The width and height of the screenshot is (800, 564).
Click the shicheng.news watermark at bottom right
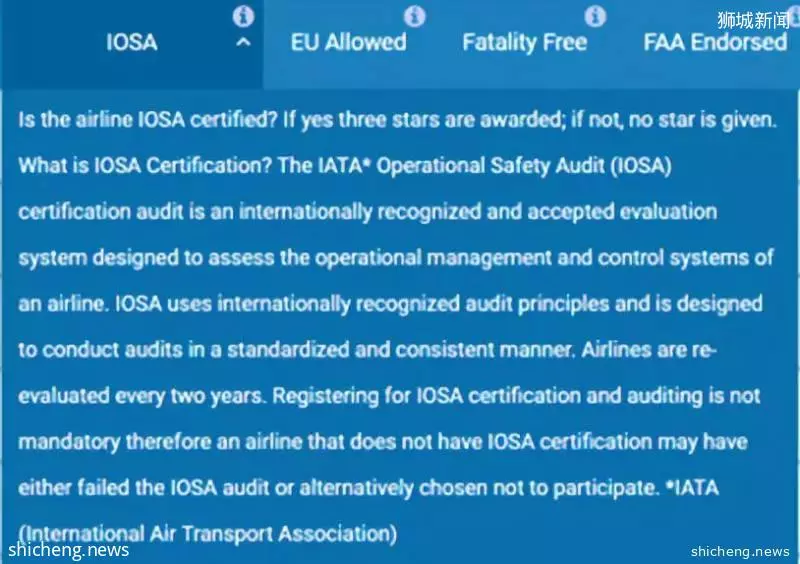coord(740,551)
